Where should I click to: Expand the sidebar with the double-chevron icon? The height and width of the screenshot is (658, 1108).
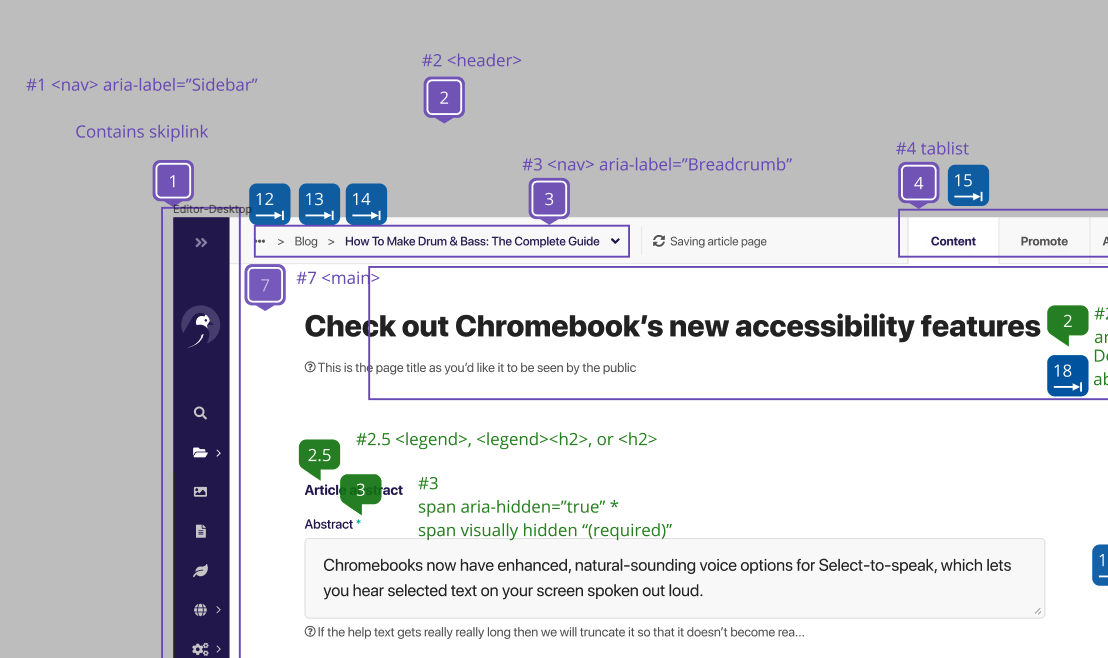pyautogui.click(x=201, y=242)
